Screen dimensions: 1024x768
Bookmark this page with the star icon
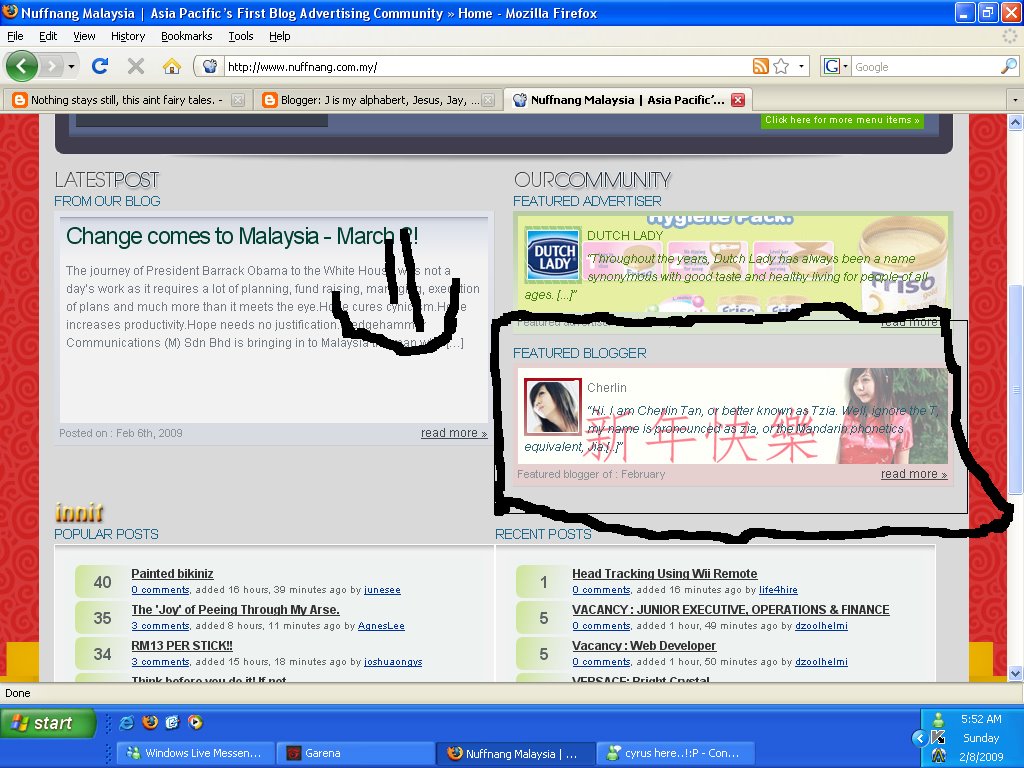781,66
